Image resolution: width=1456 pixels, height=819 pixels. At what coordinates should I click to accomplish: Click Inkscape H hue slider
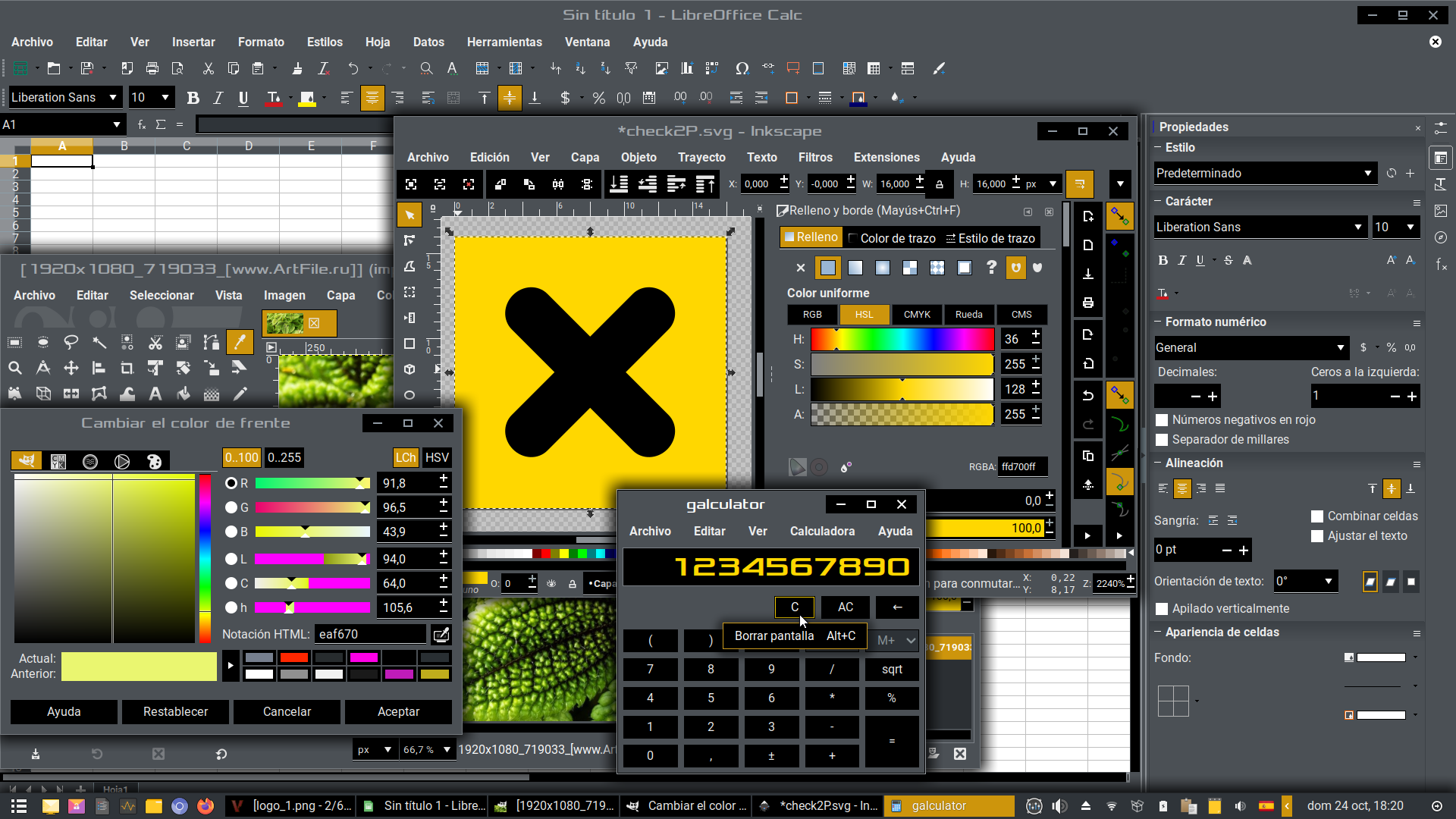coord(902,340)
